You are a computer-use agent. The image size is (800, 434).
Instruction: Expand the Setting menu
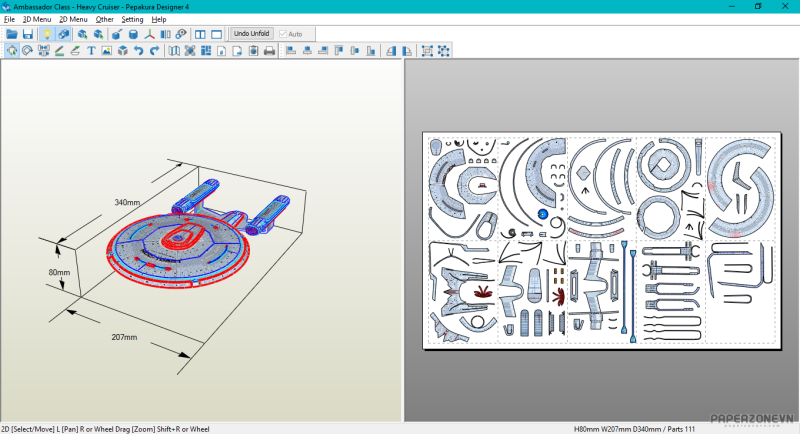(132, 19)
